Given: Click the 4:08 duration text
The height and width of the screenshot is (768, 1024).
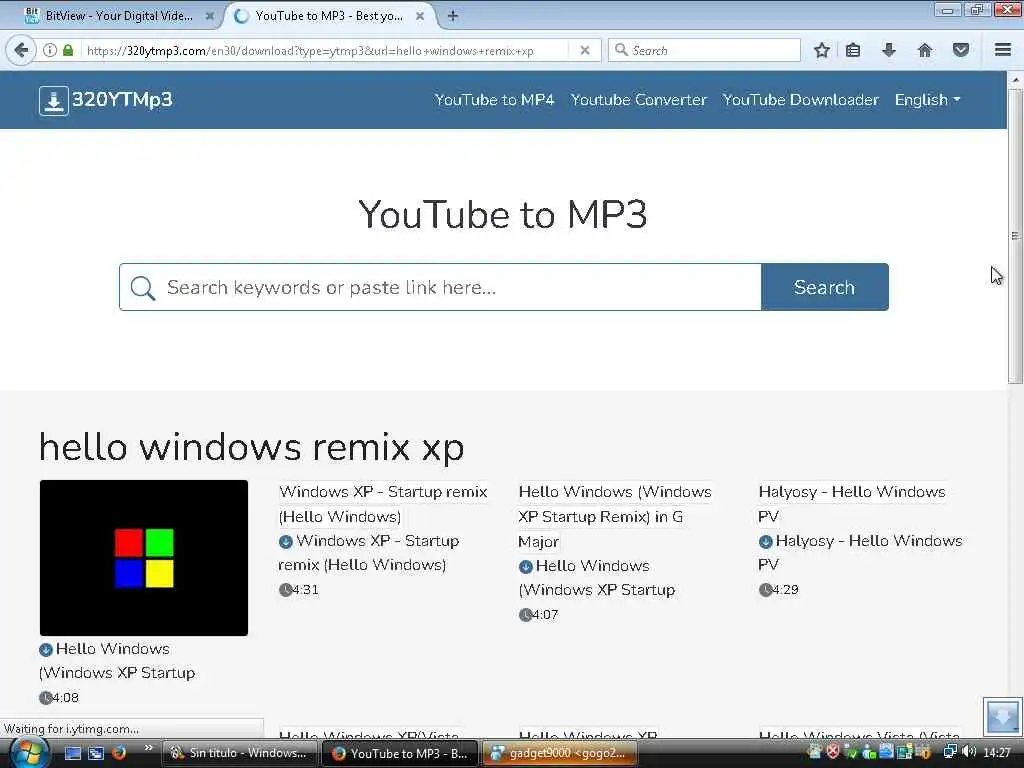Looking at the screenshot, I should point(65,697).
